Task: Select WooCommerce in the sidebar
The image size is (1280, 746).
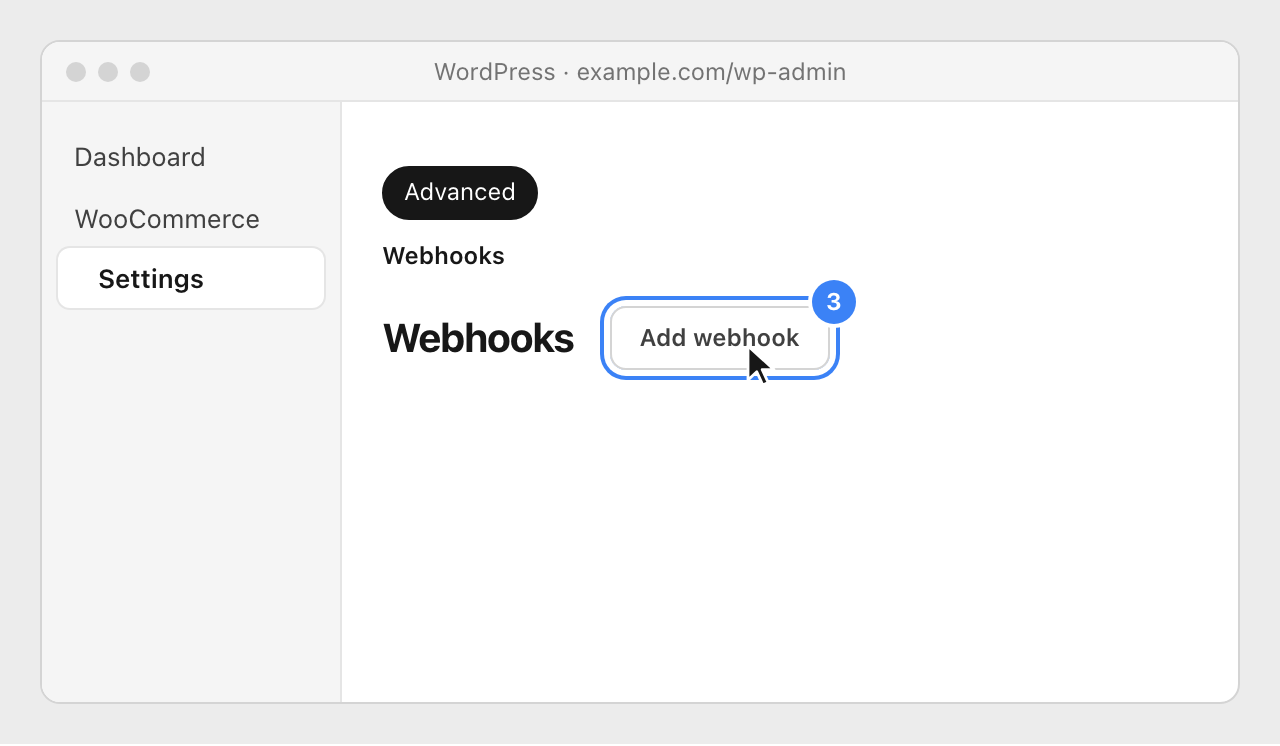Action: [167, 219]
